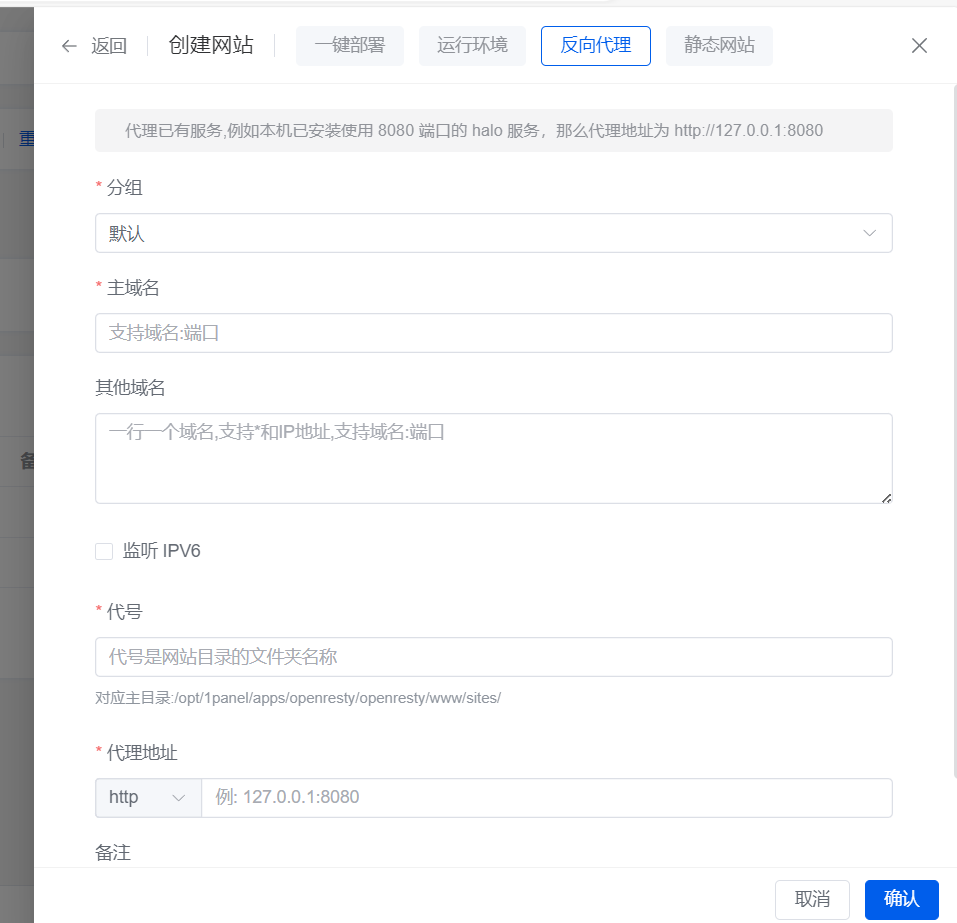
Task: Click the 取消 button to cancel
Action: [x=812, y=899]
